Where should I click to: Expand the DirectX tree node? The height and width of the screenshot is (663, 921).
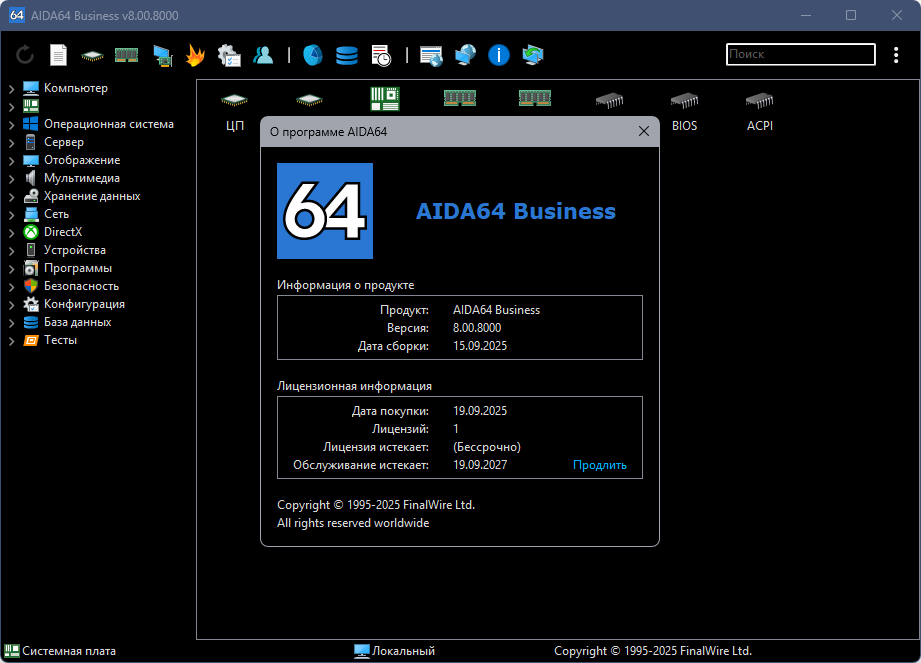pyautogui.click(x=11, y=233)
